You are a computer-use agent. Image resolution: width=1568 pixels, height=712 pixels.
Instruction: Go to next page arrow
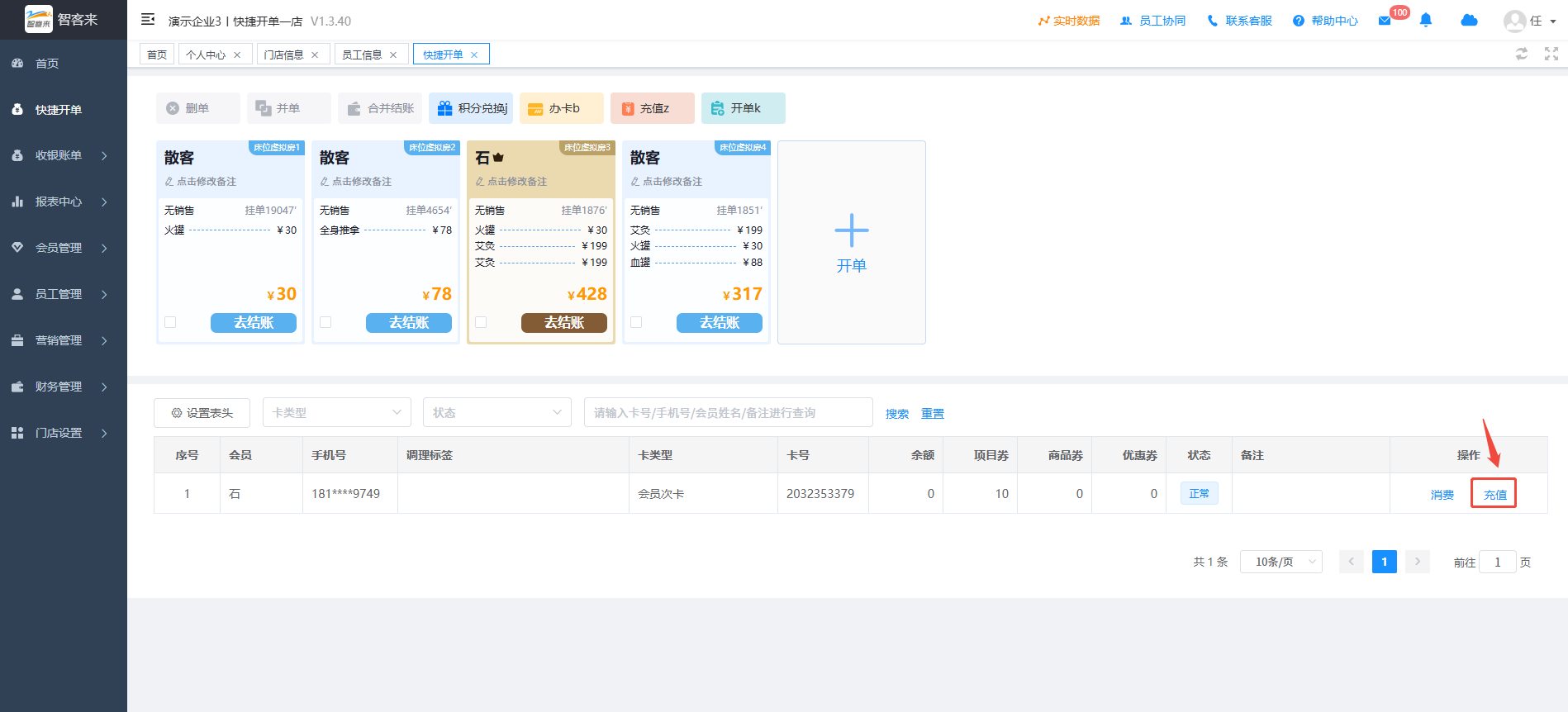(x=1418, y=562)
